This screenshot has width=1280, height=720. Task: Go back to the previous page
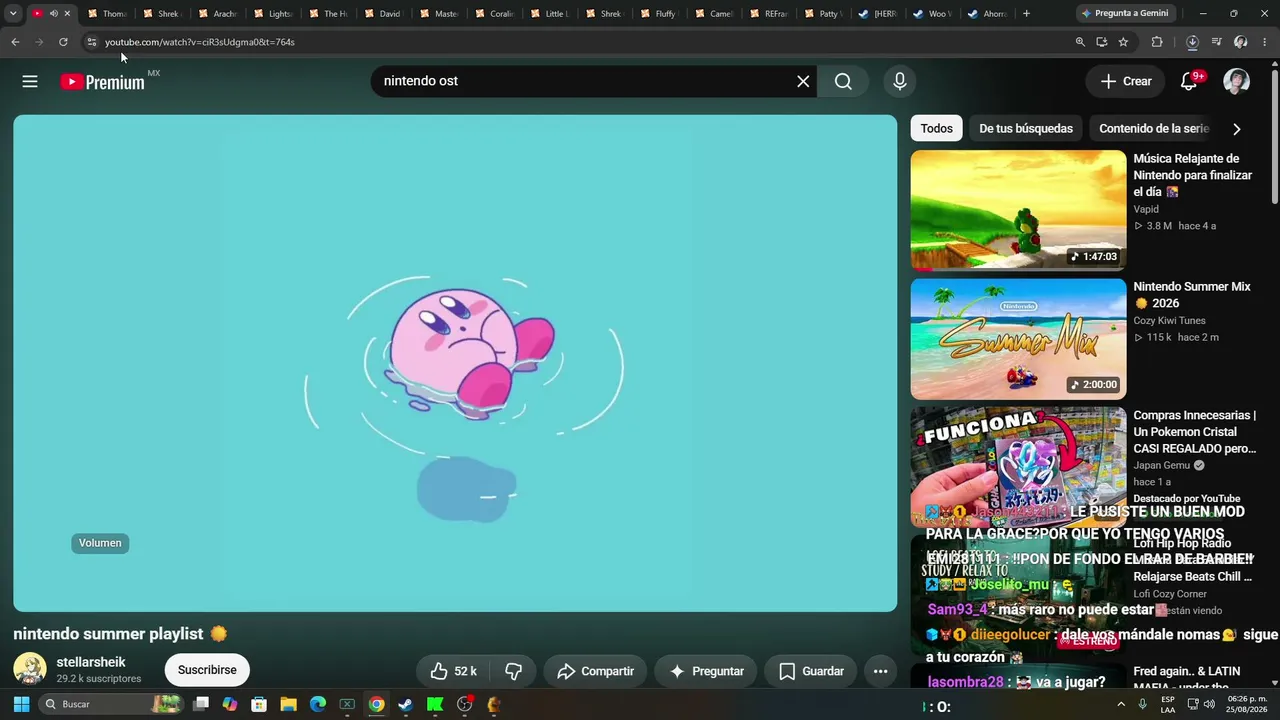coord(15,42)
